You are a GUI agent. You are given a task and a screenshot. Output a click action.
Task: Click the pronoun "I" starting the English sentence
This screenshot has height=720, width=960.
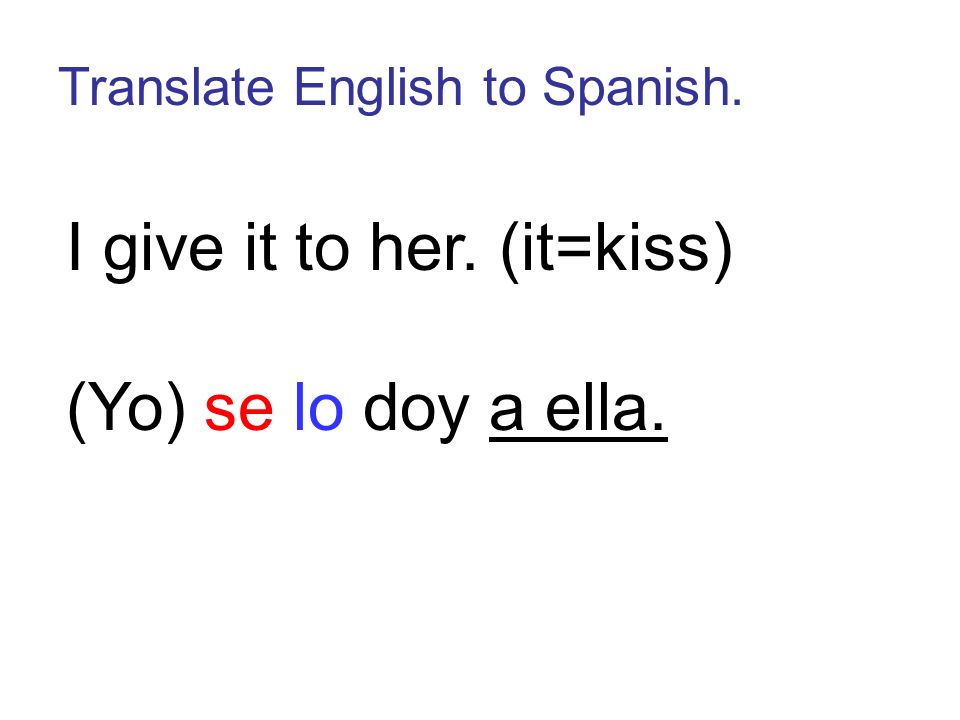(x=75, y=247)
